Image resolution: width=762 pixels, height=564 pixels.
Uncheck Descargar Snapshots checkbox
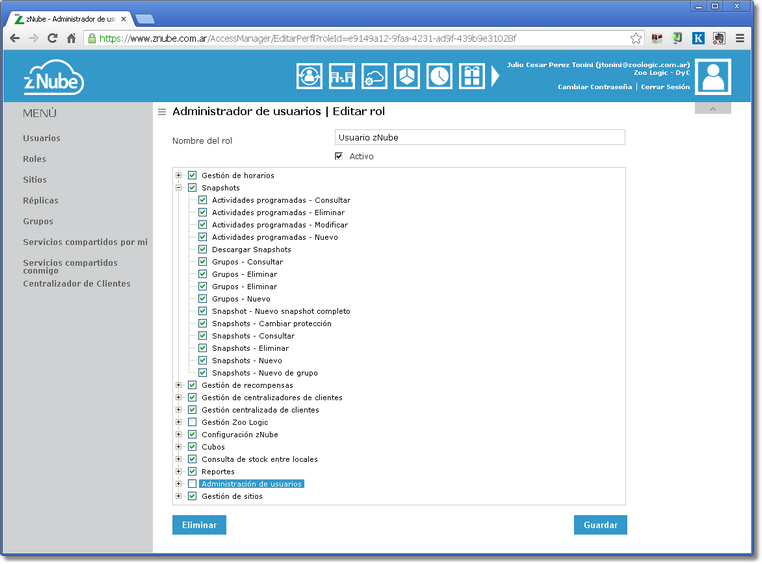pyautogui.click(x=202, y=250)
